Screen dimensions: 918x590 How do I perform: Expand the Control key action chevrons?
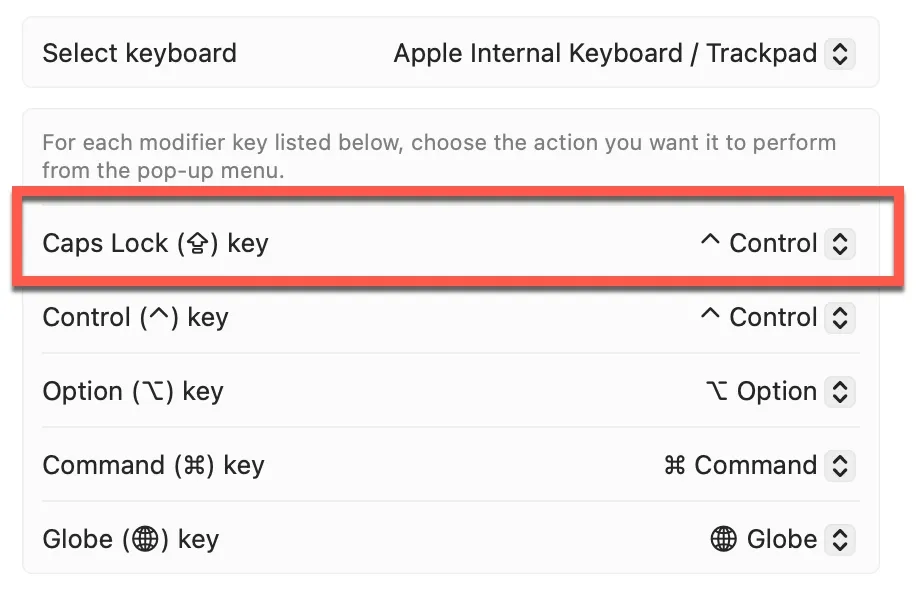click(840, 318)
